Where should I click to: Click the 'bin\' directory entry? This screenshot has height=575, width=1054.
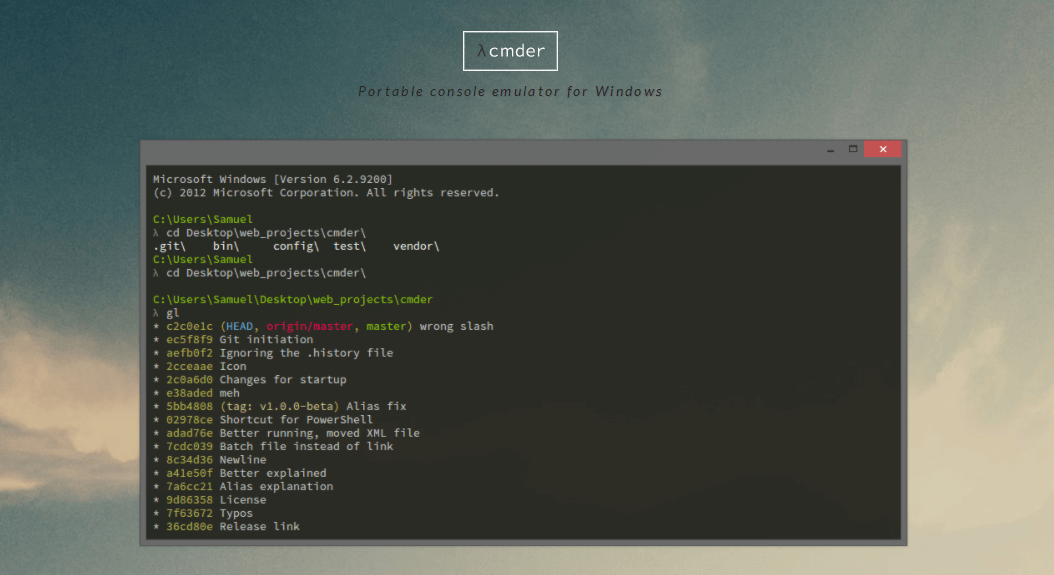226,246
